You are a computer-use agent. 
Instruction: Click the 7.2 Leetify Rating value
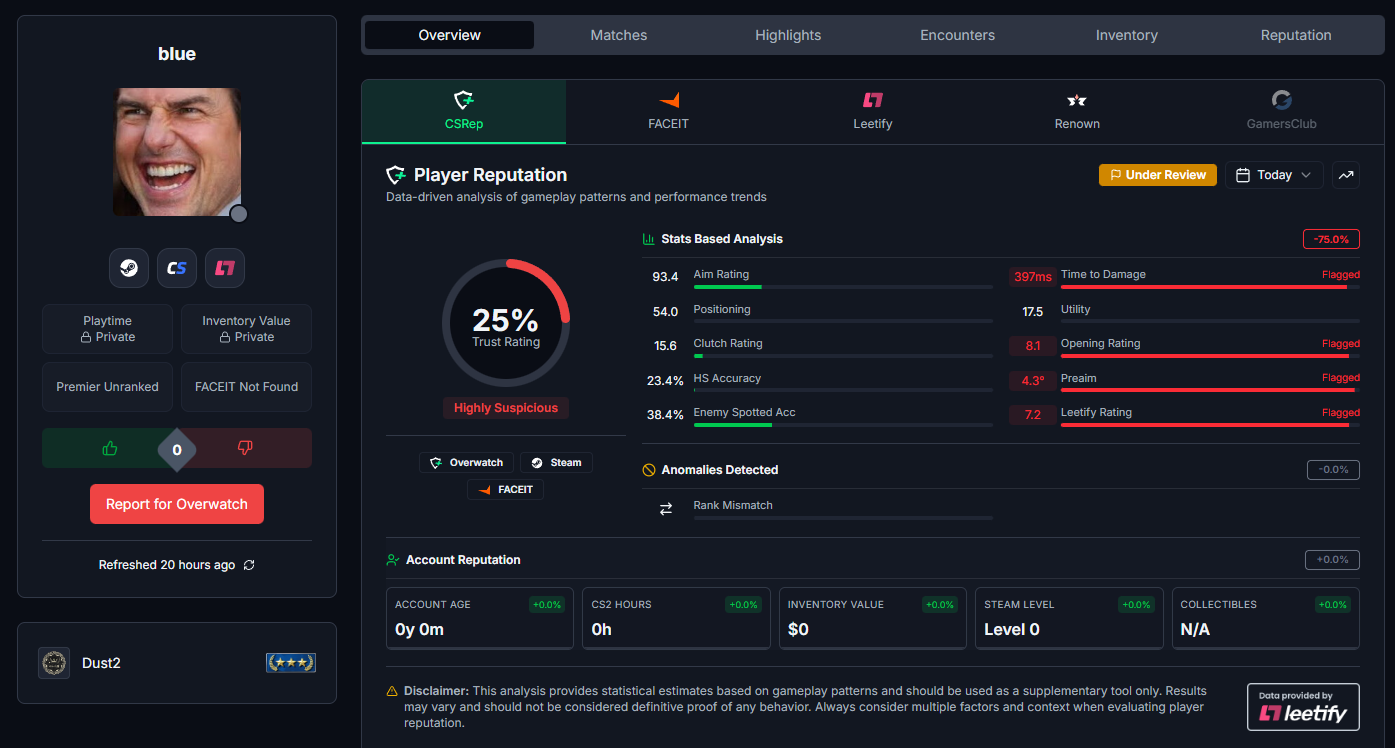click(x=1033, y=415)
